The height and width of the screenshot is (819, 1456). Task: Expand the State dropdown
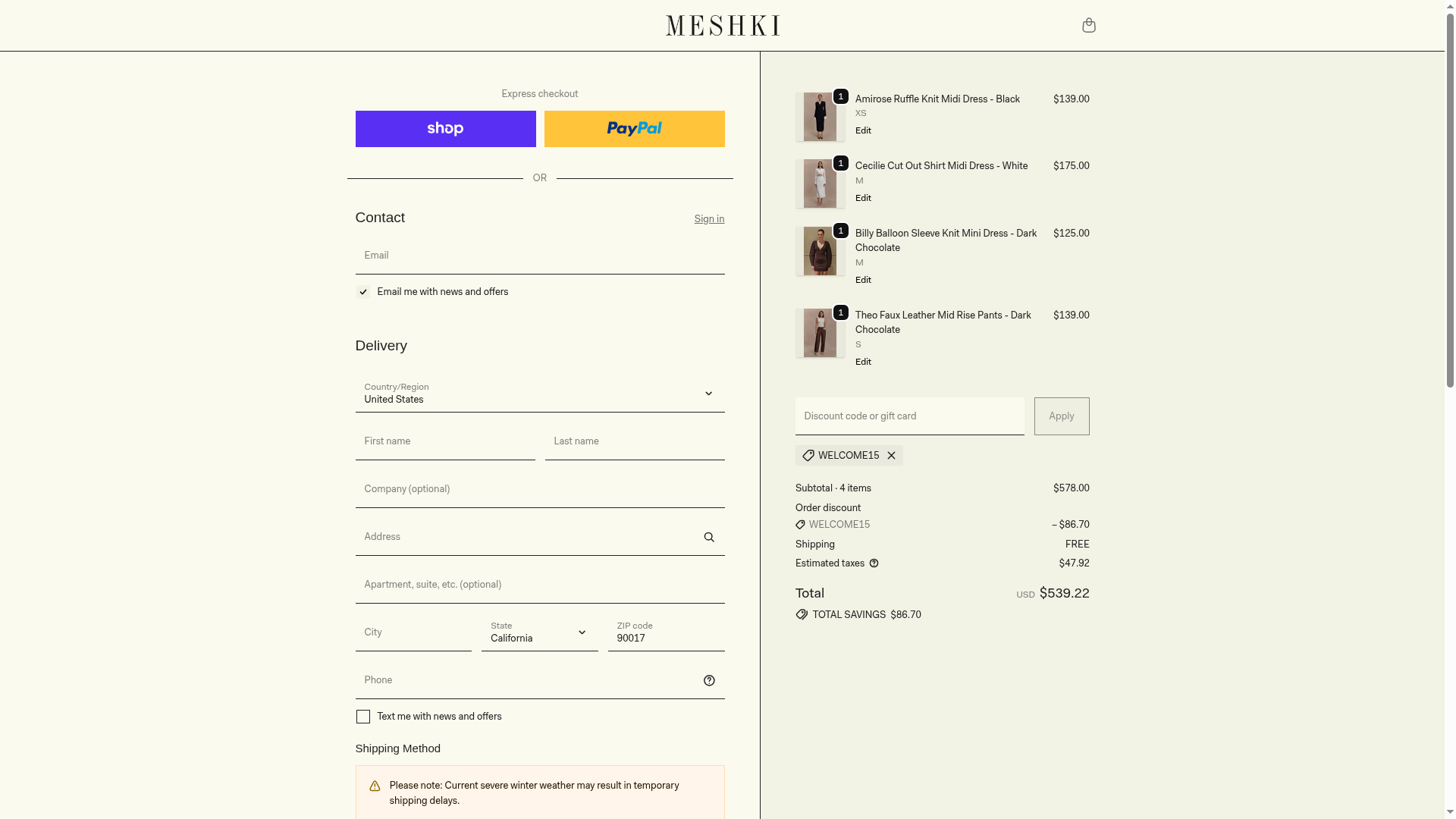pos(539,632)
